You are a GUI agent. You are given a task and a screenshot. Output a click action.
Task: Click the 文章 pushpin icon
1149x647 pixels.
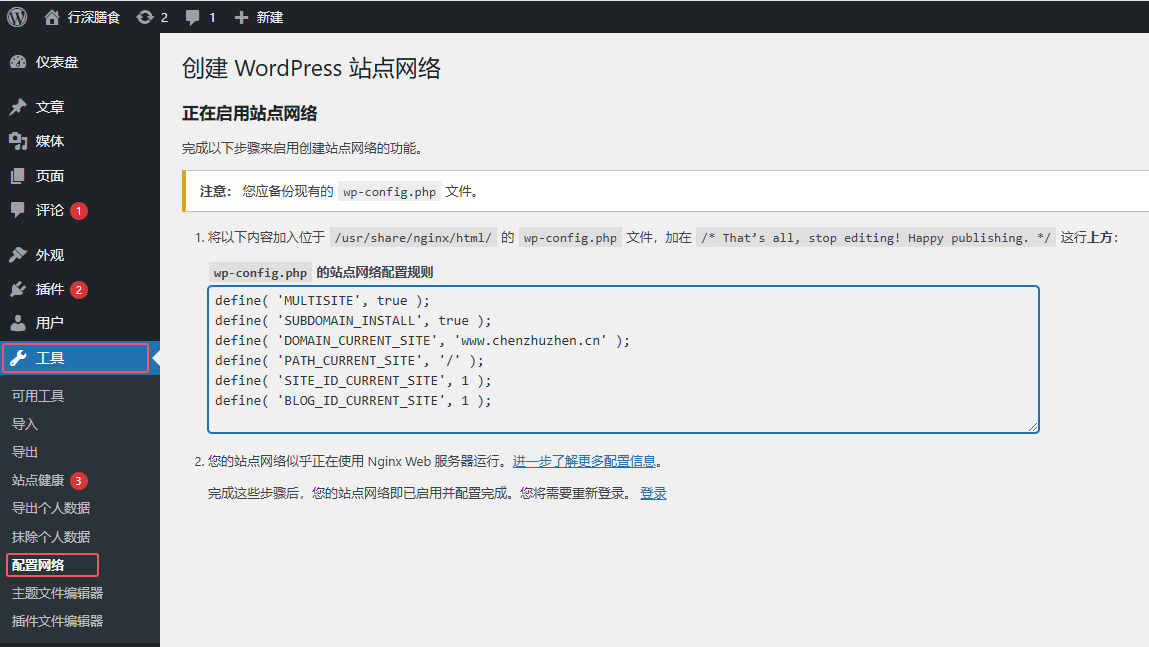click(18, 107)
